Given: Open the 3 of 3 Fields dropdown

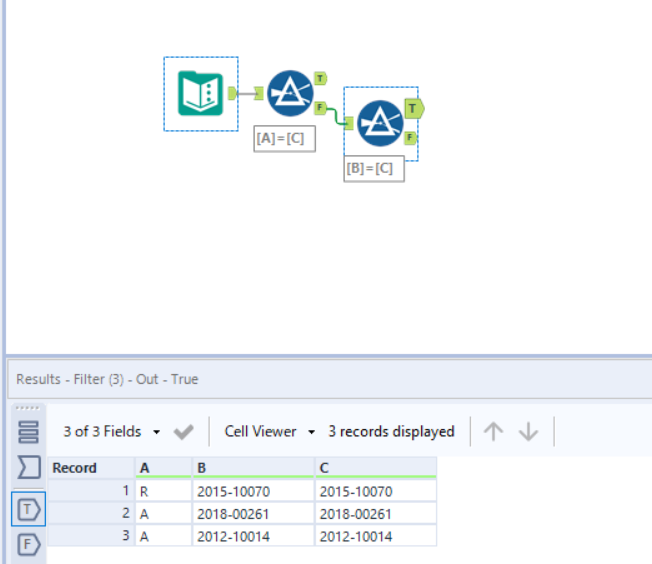Looking at the screenshot, I should point(111,432).
